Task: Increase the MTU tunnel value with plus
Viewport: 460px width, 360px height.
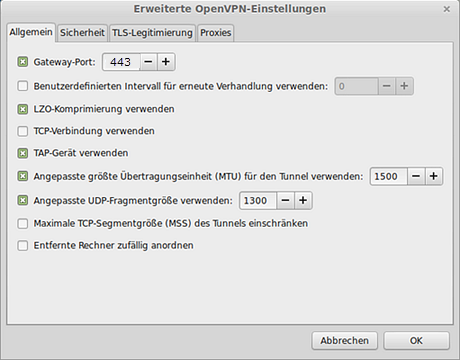Action: pos(434,176)
